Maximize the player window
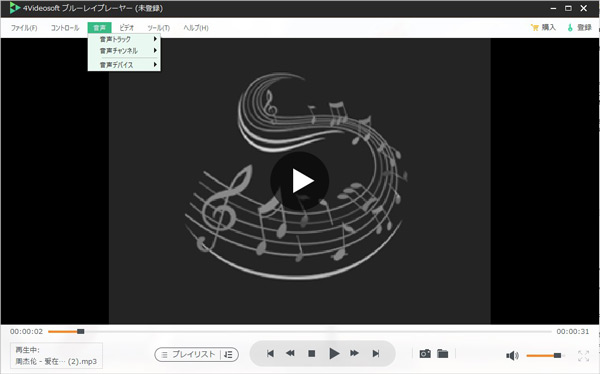This screenshot has height=374, width=600. pyautogui.click(x=568, y=8)
